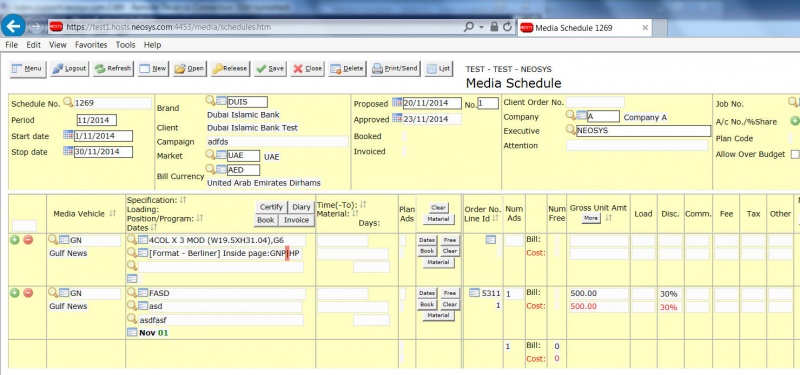Click the browser address bar URL

tap(255, 27)
